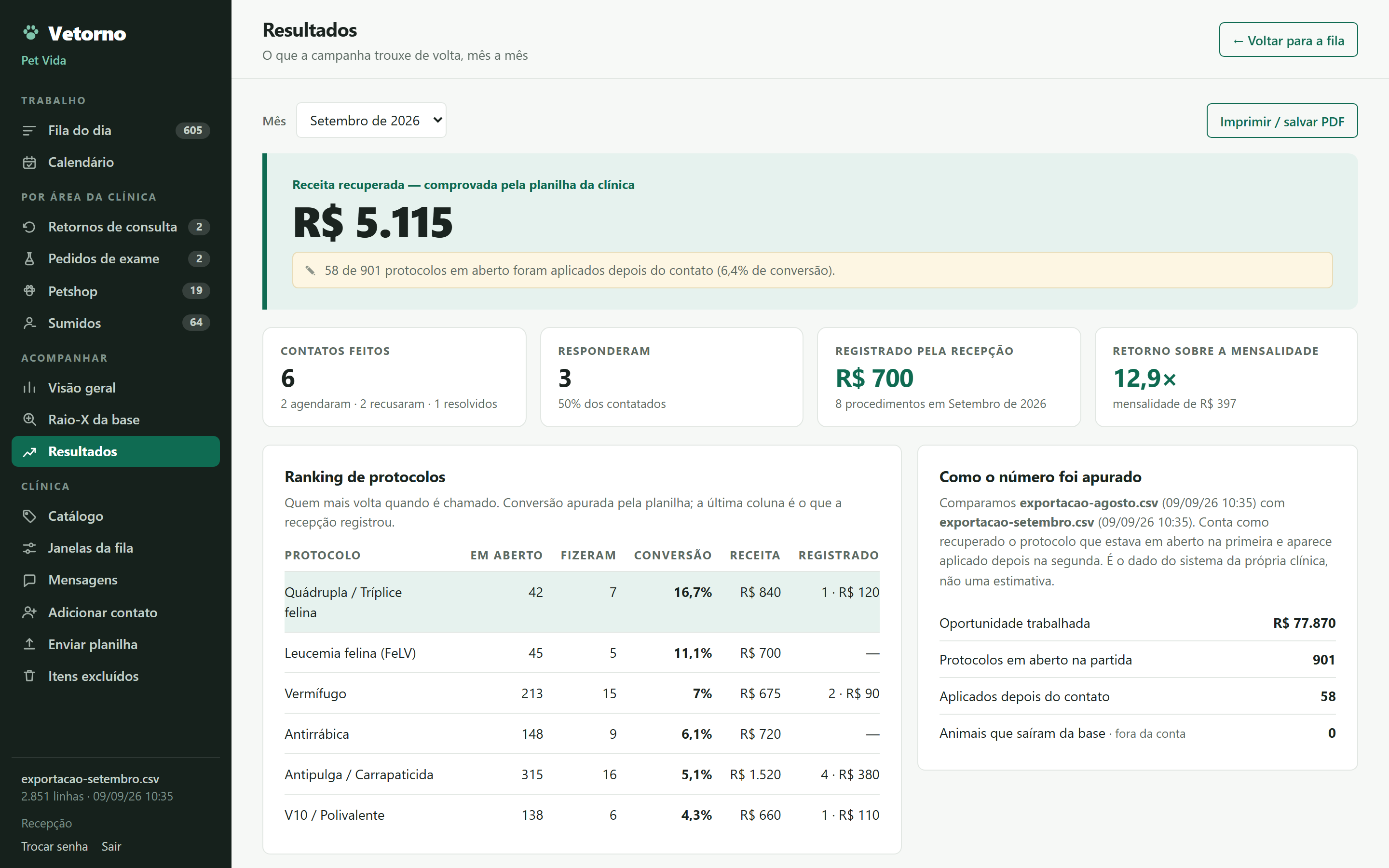Click the Visão geral bar chart icon
Image resolution: width=1389 pixels, height=868 pixels.
click(x=29, y=388)
